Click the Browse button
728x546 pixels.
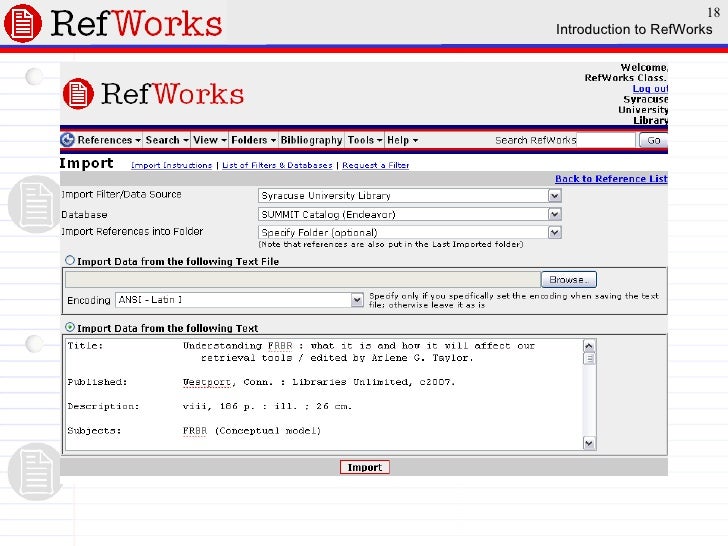point(568,280)
